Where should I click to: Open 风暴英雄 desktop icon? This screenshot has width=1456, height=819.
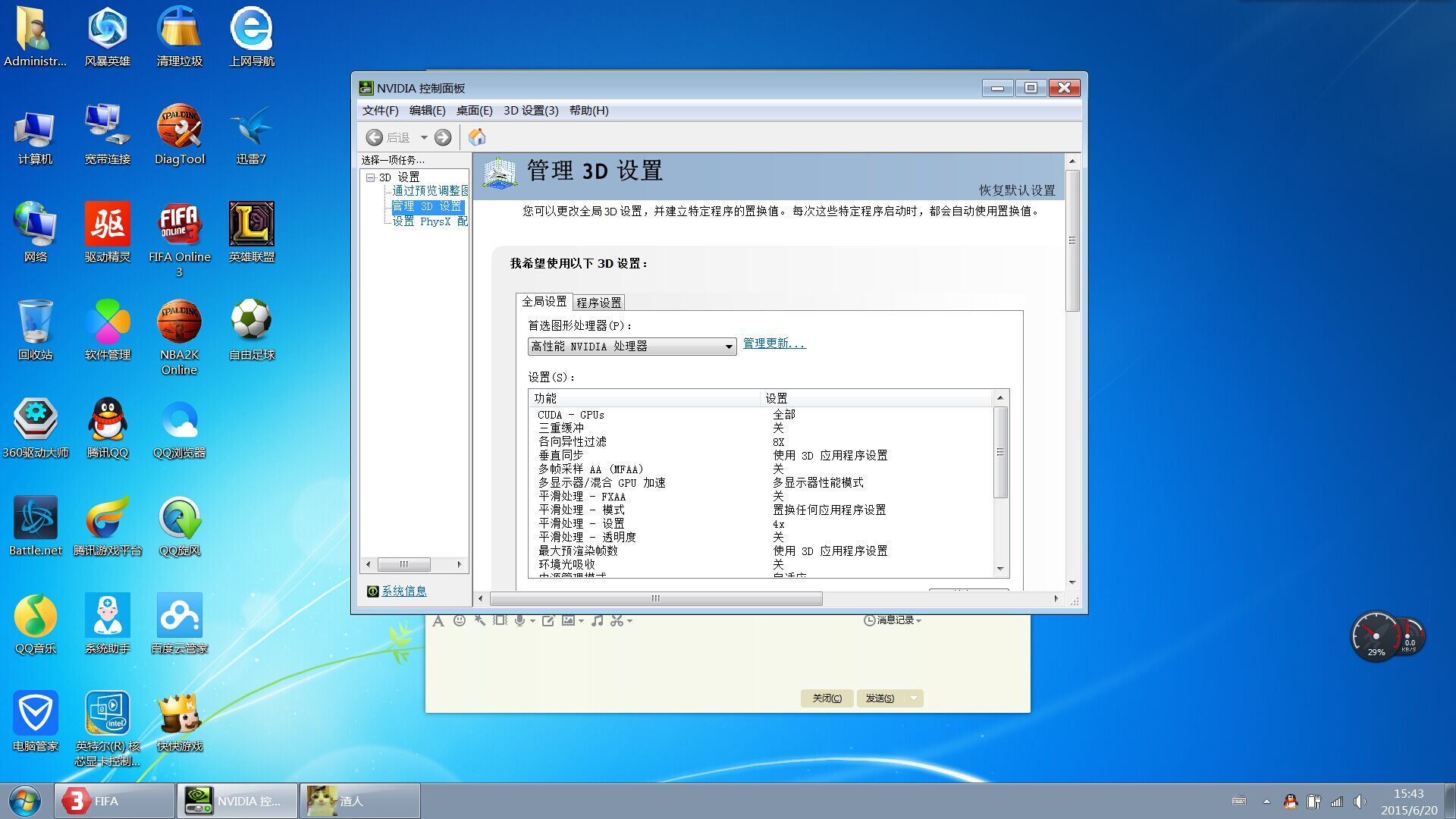(107, 37)
